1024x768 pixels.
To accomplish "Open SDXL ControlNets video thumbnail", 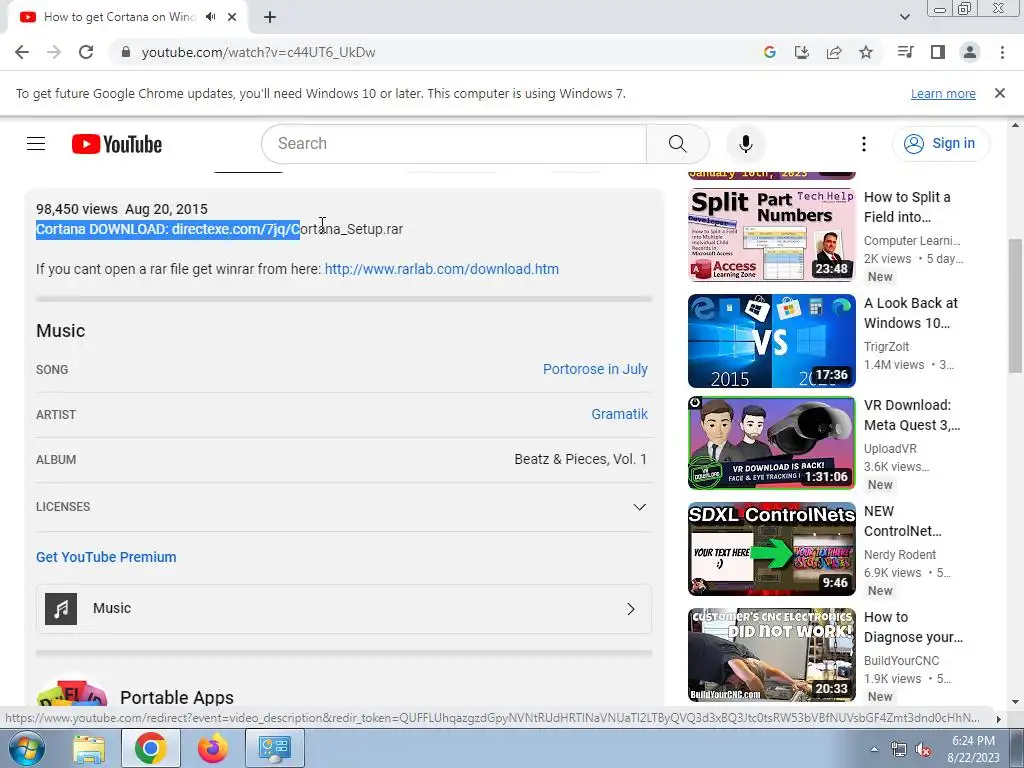I will pos(771,549).
